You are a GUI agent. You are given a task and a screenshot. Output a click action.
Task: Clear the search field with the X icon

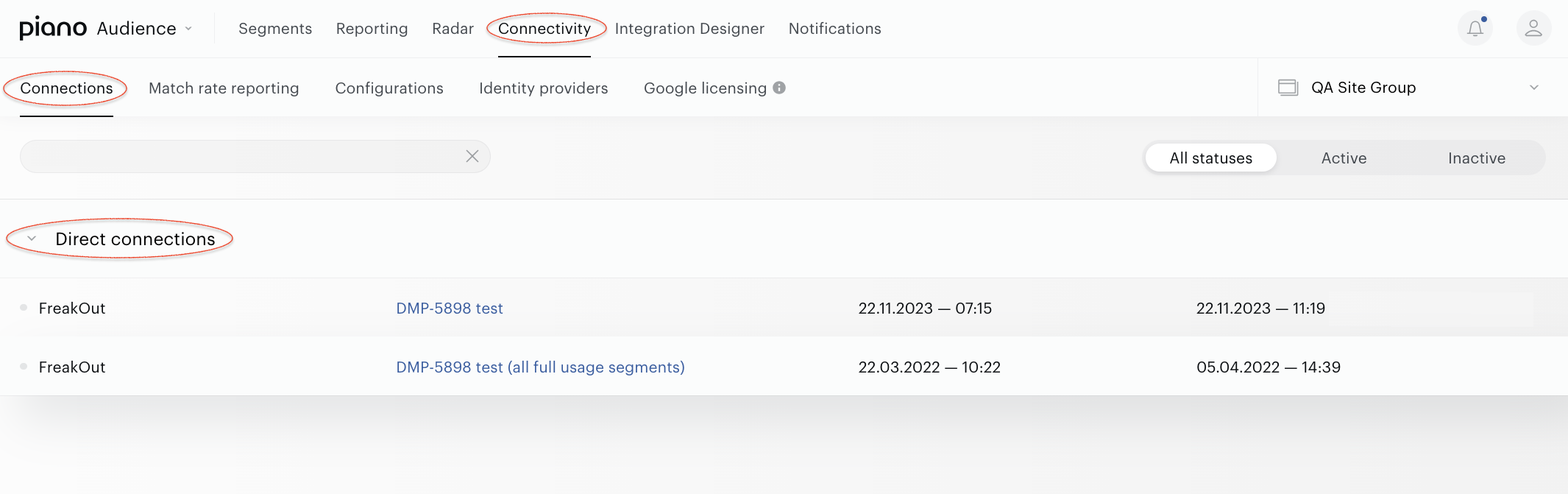[x=472, y=156]
